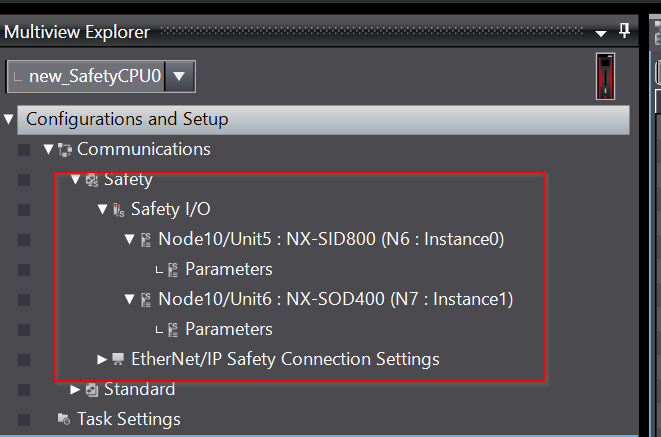
Task: Open Task Settings
Action: point(129,419)
